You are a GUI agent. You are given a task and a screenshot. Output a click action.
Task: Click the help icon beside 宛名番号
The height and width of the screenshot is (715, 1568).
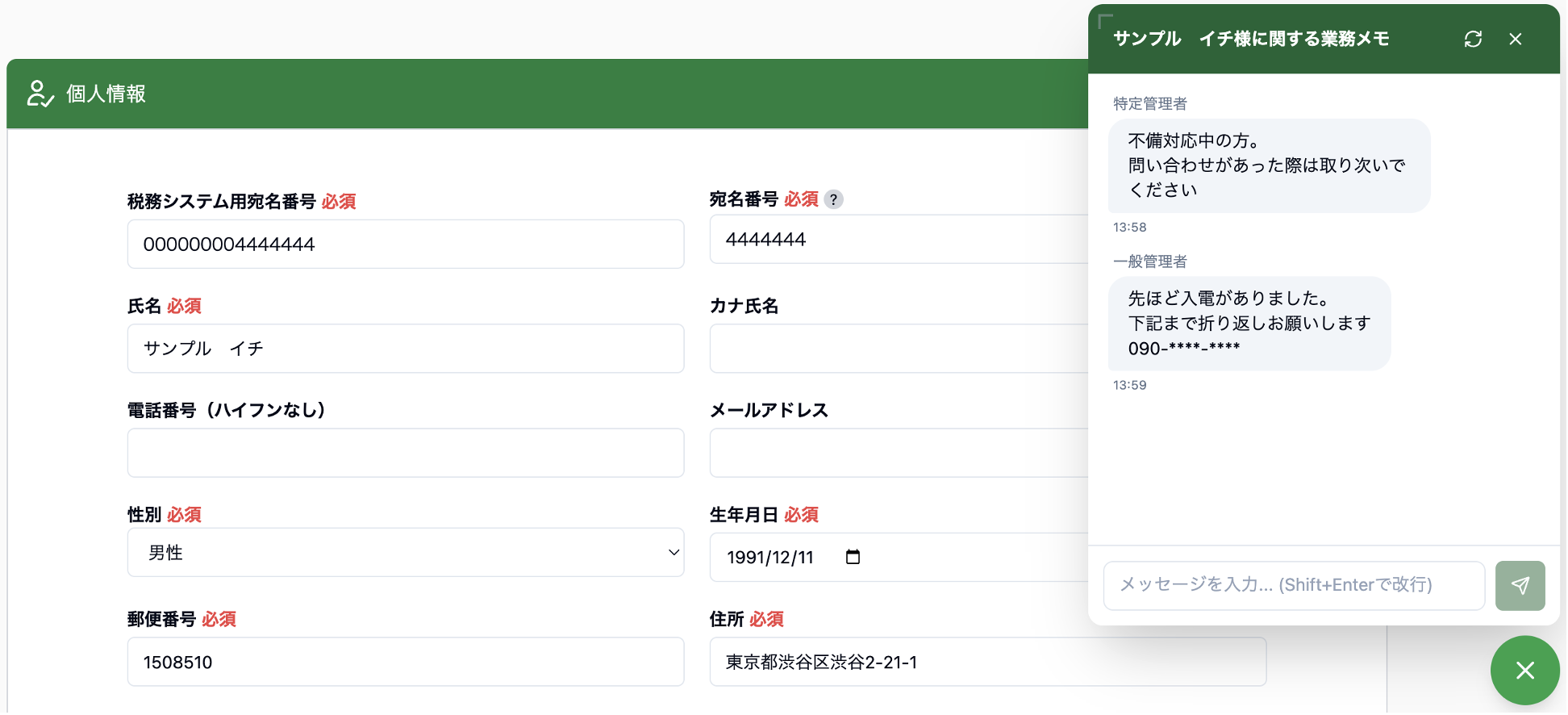[834, 199]
